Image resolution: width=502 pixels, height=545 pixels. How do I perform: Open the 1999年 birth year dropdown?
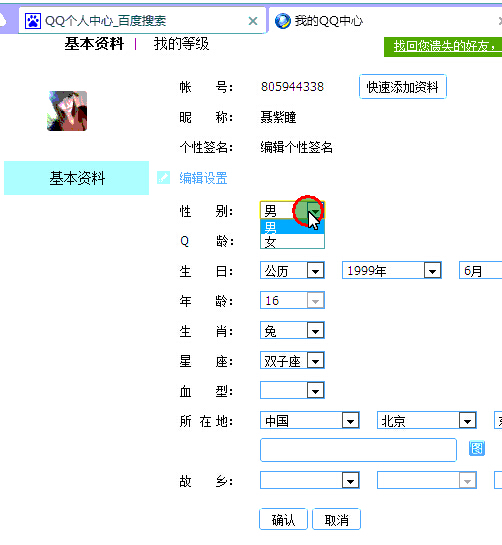[x=392, y=270]
